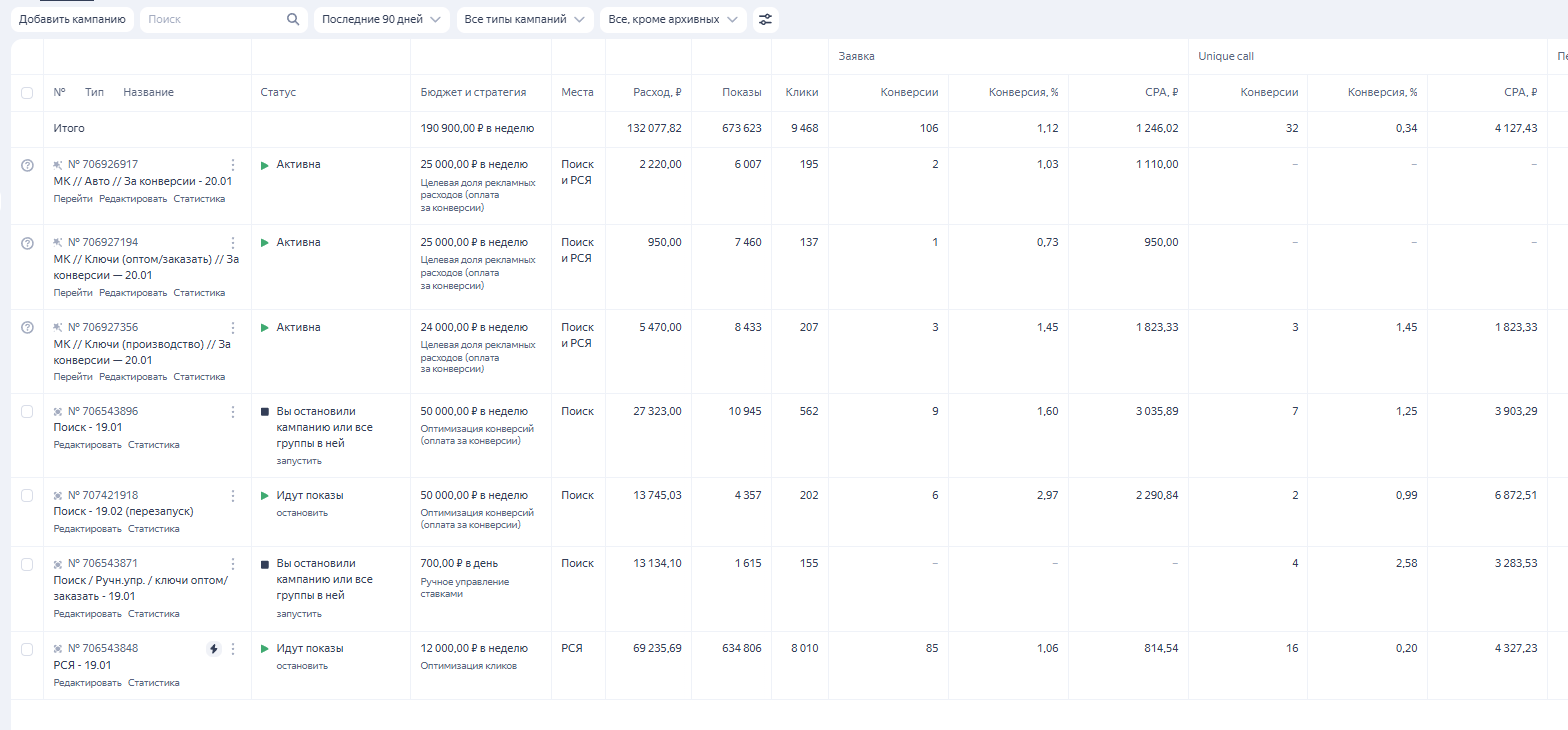Open three-dot menu for campaign 707421918

click(233, 496)
